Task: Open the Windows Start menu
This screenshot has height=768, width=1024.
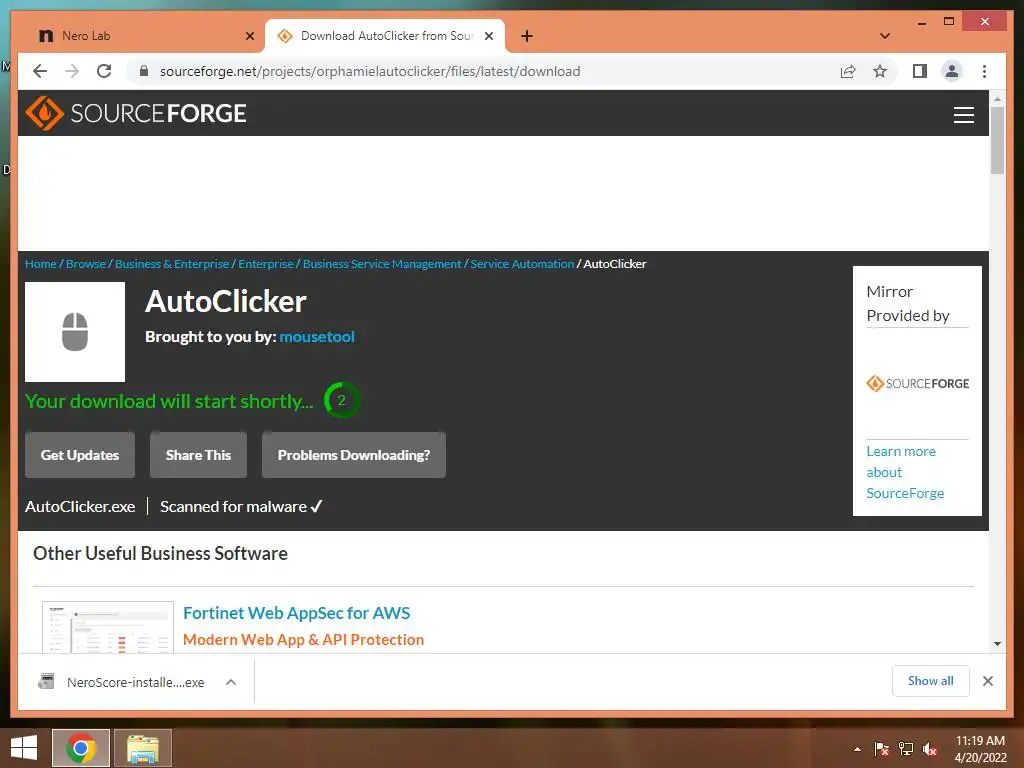Action: pyautogui.click(x=24, y=748)
